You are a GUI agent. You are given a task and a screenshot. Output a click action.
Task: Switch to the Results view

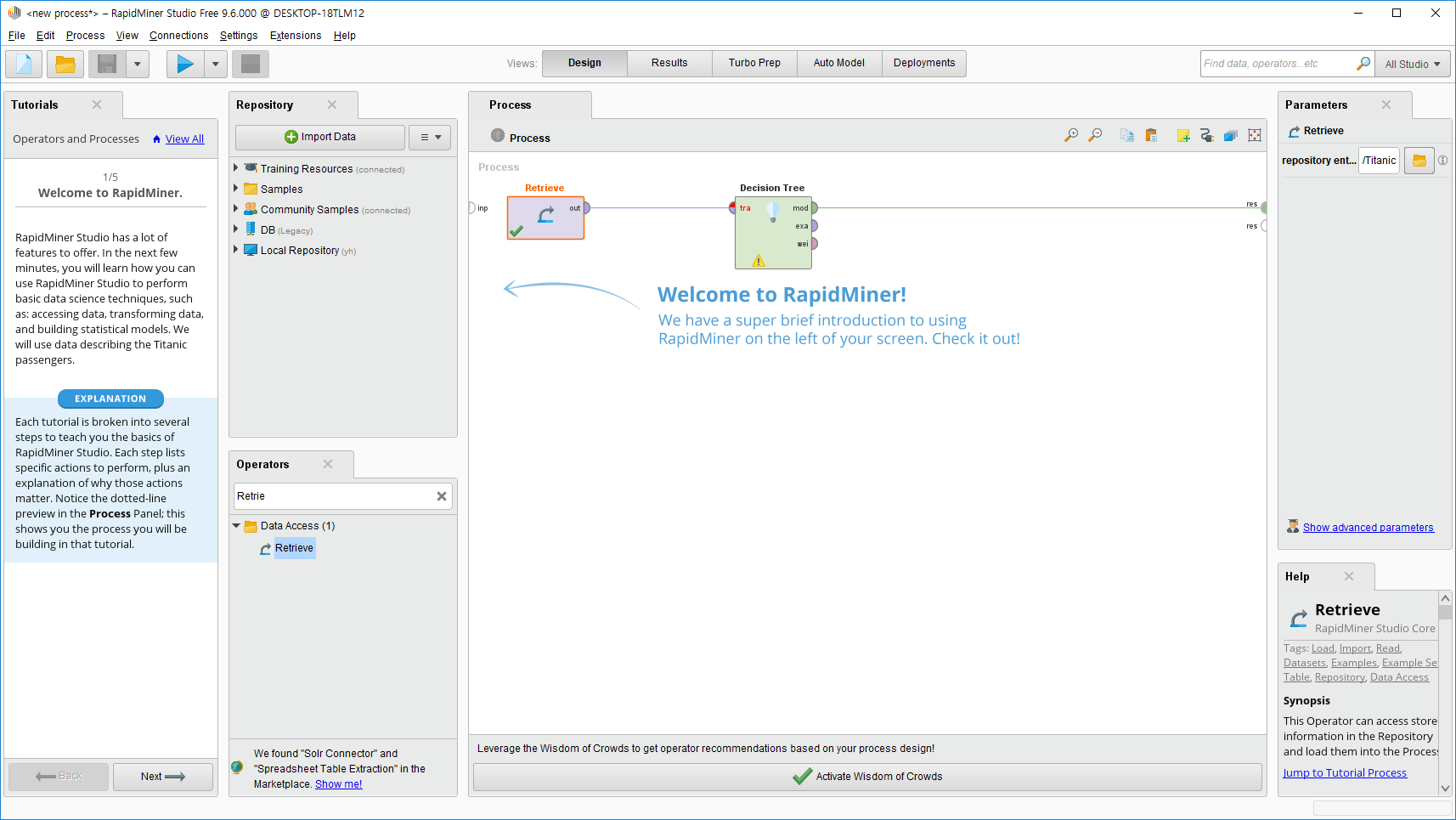point(669,63)
